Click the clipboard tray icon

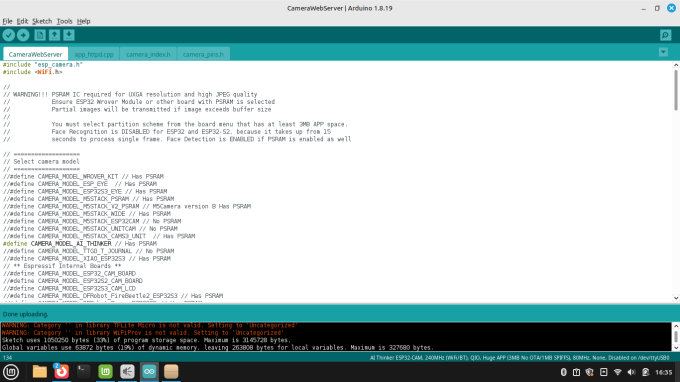[576, 372]
